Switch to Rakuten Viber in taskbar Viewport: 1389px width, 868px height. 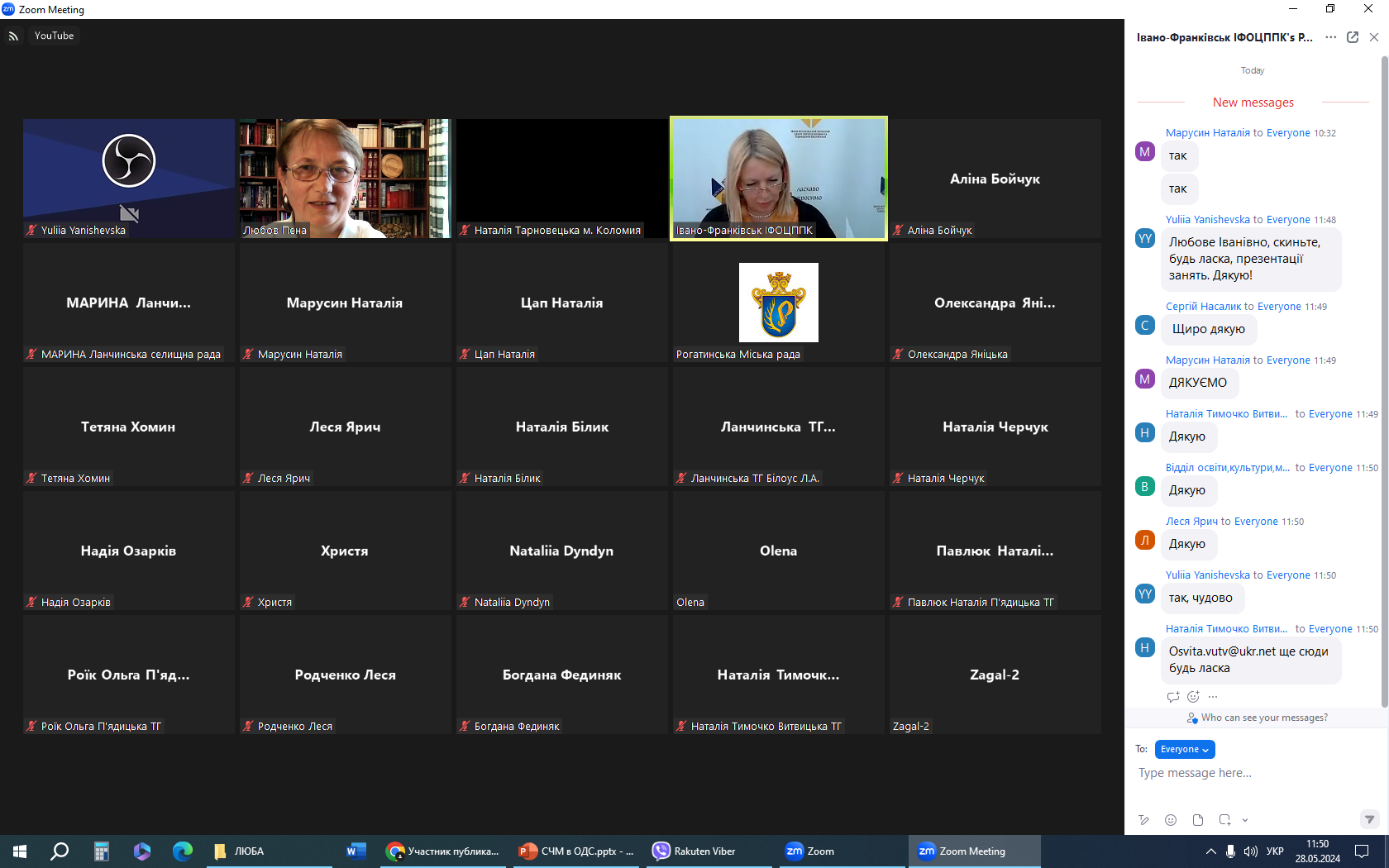694,851
